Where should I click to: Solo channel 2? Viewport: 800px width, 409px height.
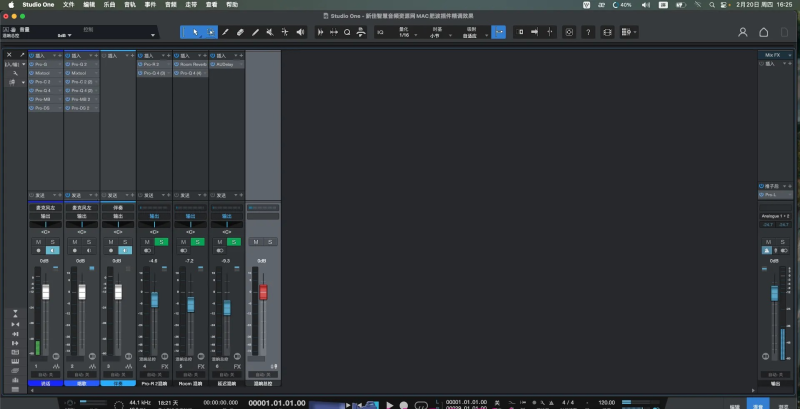point(89,242)
